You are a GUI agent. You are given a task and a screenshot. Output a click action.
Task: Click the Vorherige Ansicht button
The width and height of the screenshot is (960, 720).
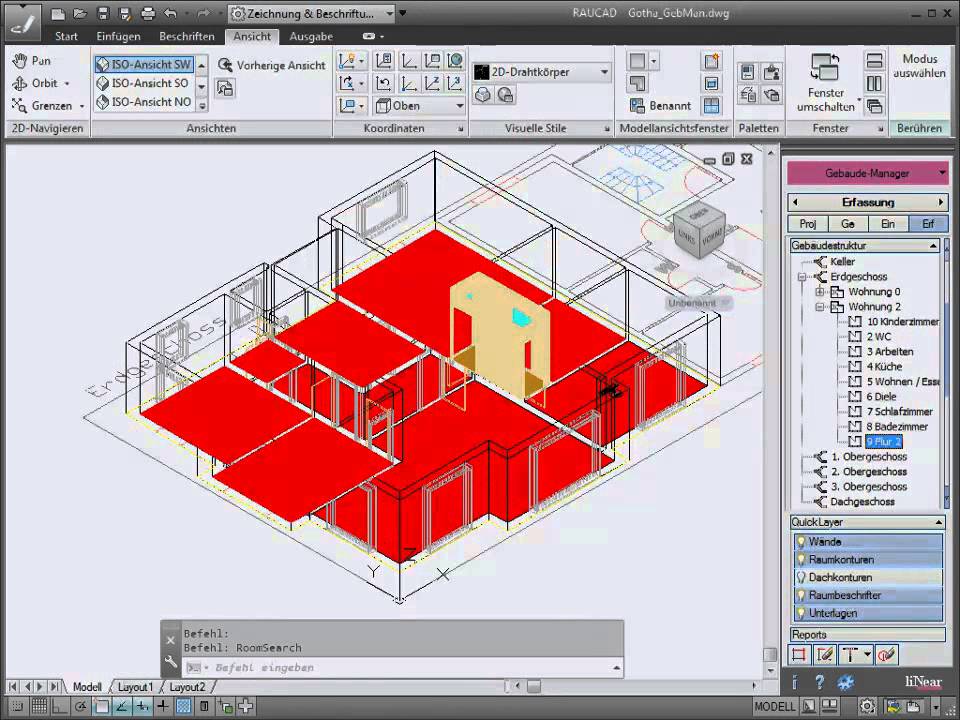point(272,65)
